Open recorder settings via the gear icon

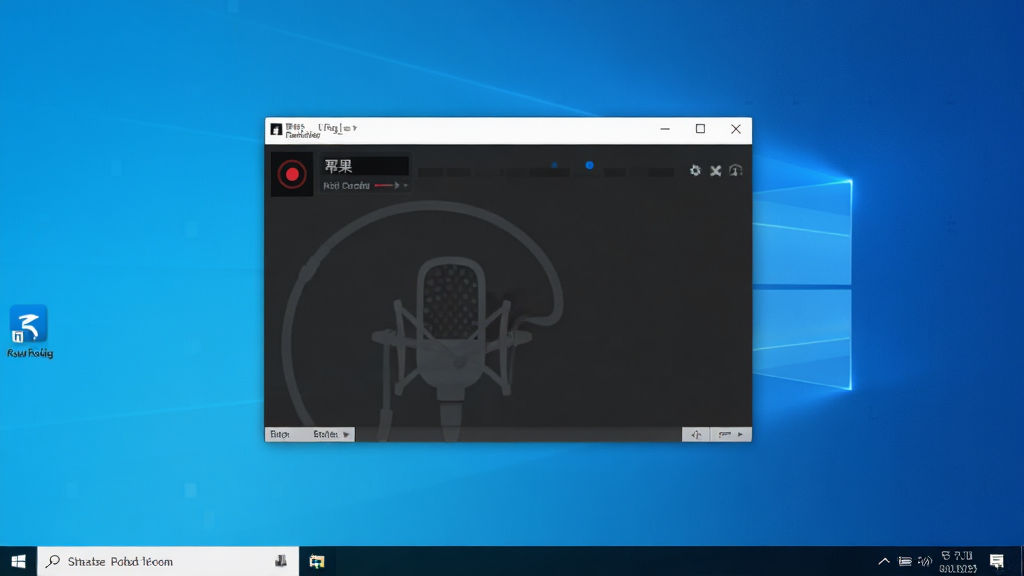[695, 170]
